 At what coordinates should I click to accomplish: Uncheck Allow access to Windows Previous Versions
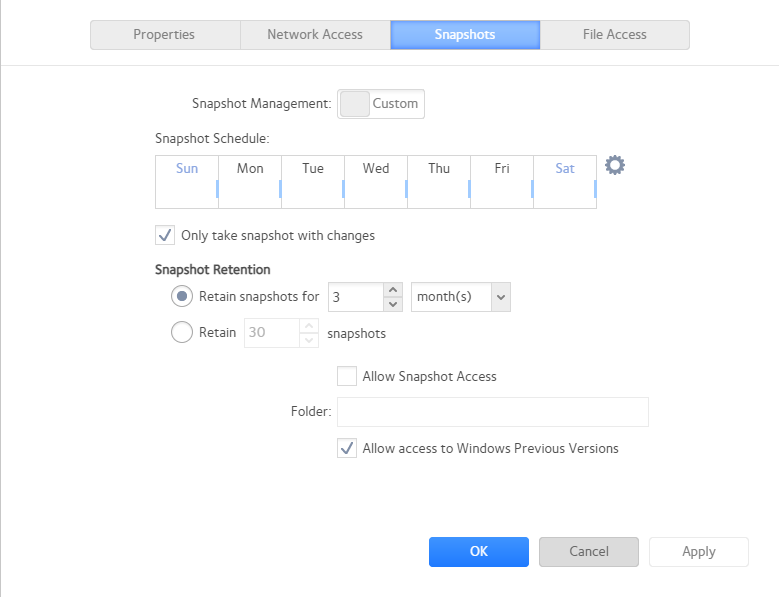(x=347, y=449)
